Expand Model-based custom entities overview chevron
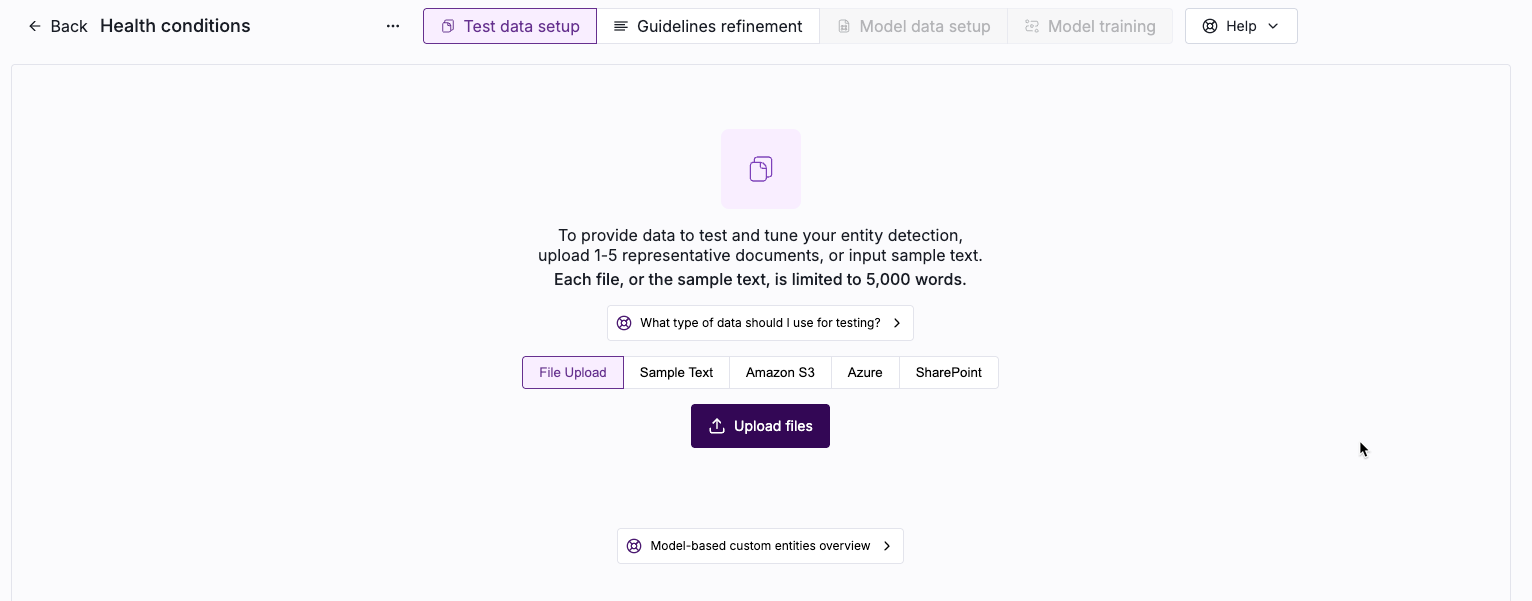This screenshot has height=601, width=1532. click(x=887, y=546)
